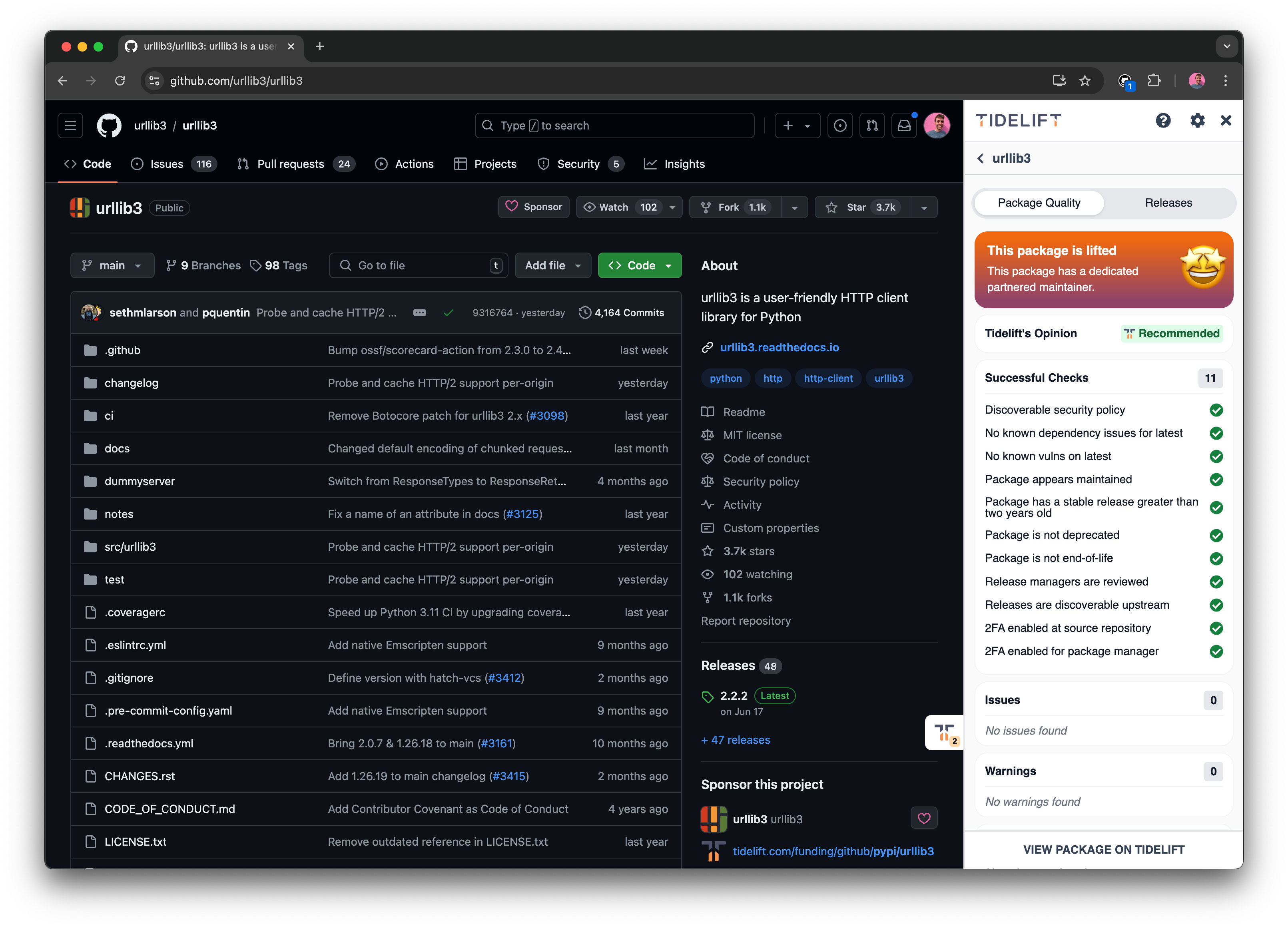Image resolution: width=1288 pixels, height=928 pixels.
Task: Click the floating Tidelift badge icon
Action: [944, 732]
